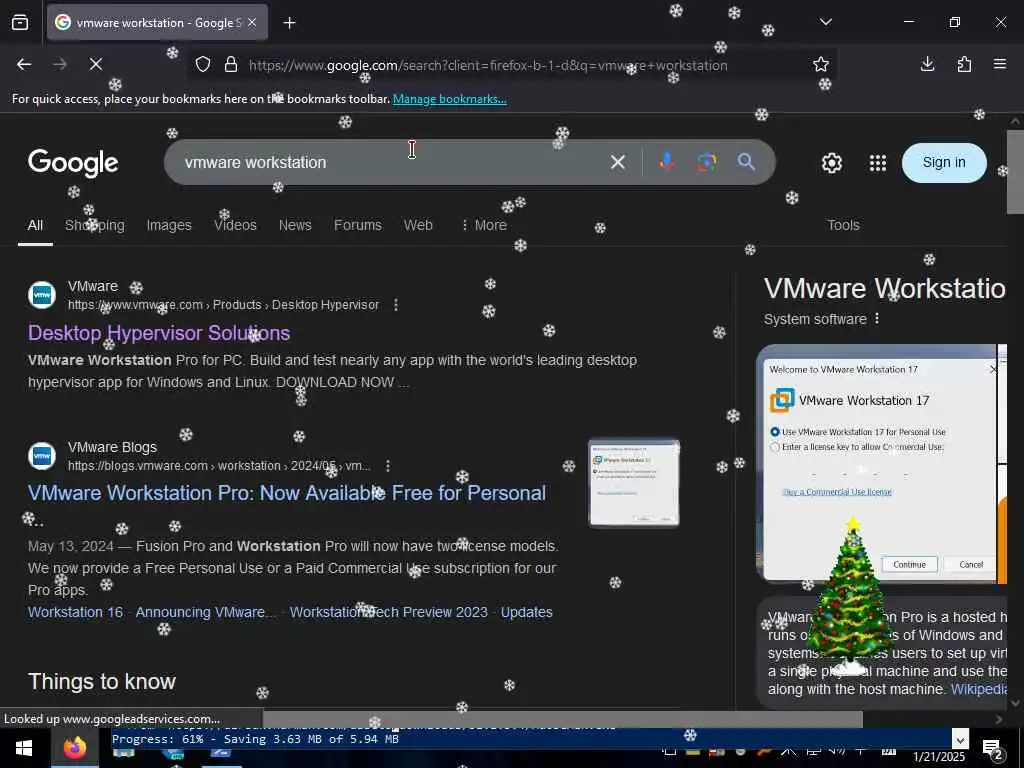
Task: Open knowledge panel more options dots
Action: point(876,319)
